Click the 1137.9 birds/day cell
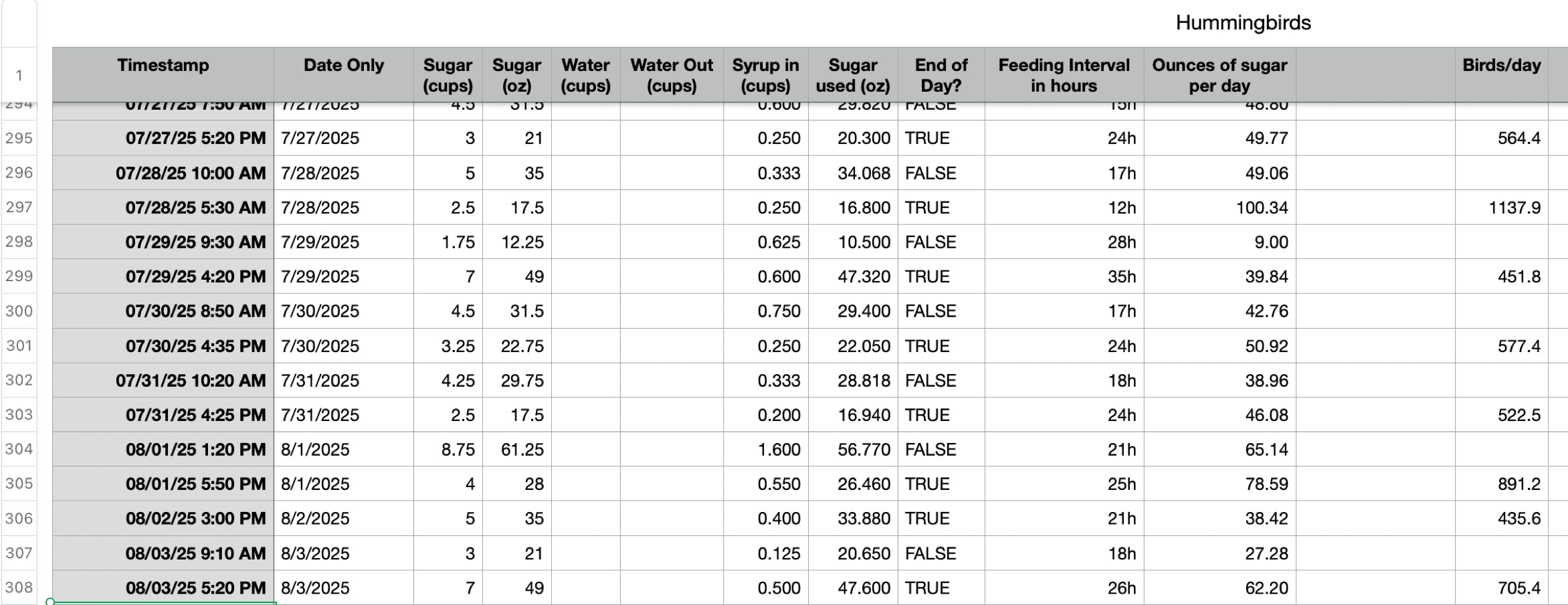Image resolution: width=1568 pixels, height=605 pixels. point(1501,207)
